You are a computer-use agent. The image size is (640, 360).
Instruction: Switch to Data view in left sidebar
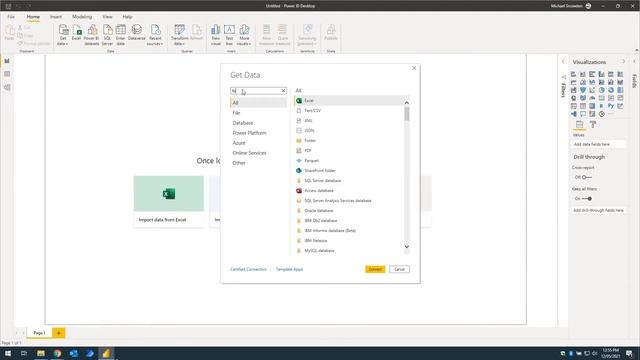tap(7, 74)
